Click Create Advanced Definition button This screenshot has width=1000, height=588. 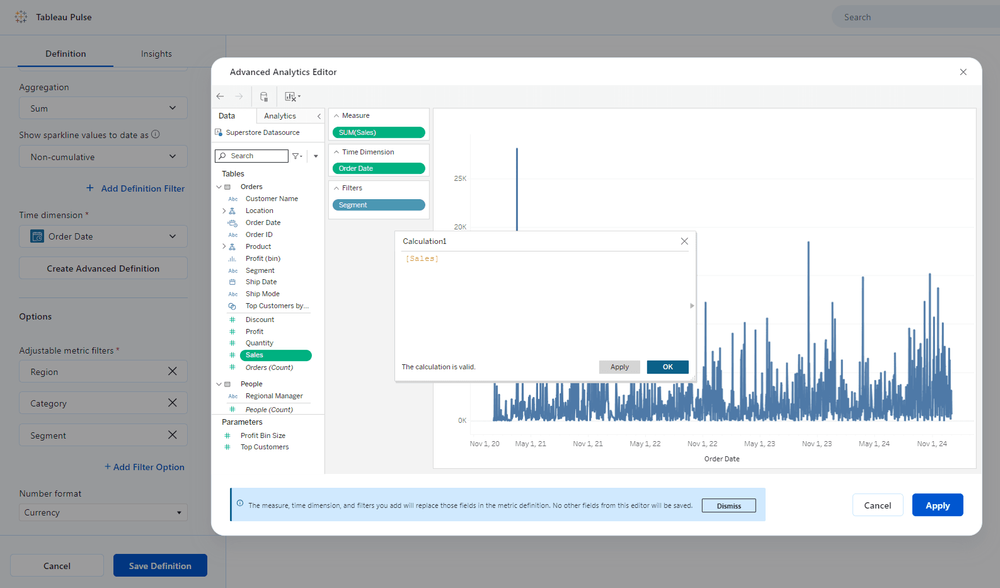[103, 268]
